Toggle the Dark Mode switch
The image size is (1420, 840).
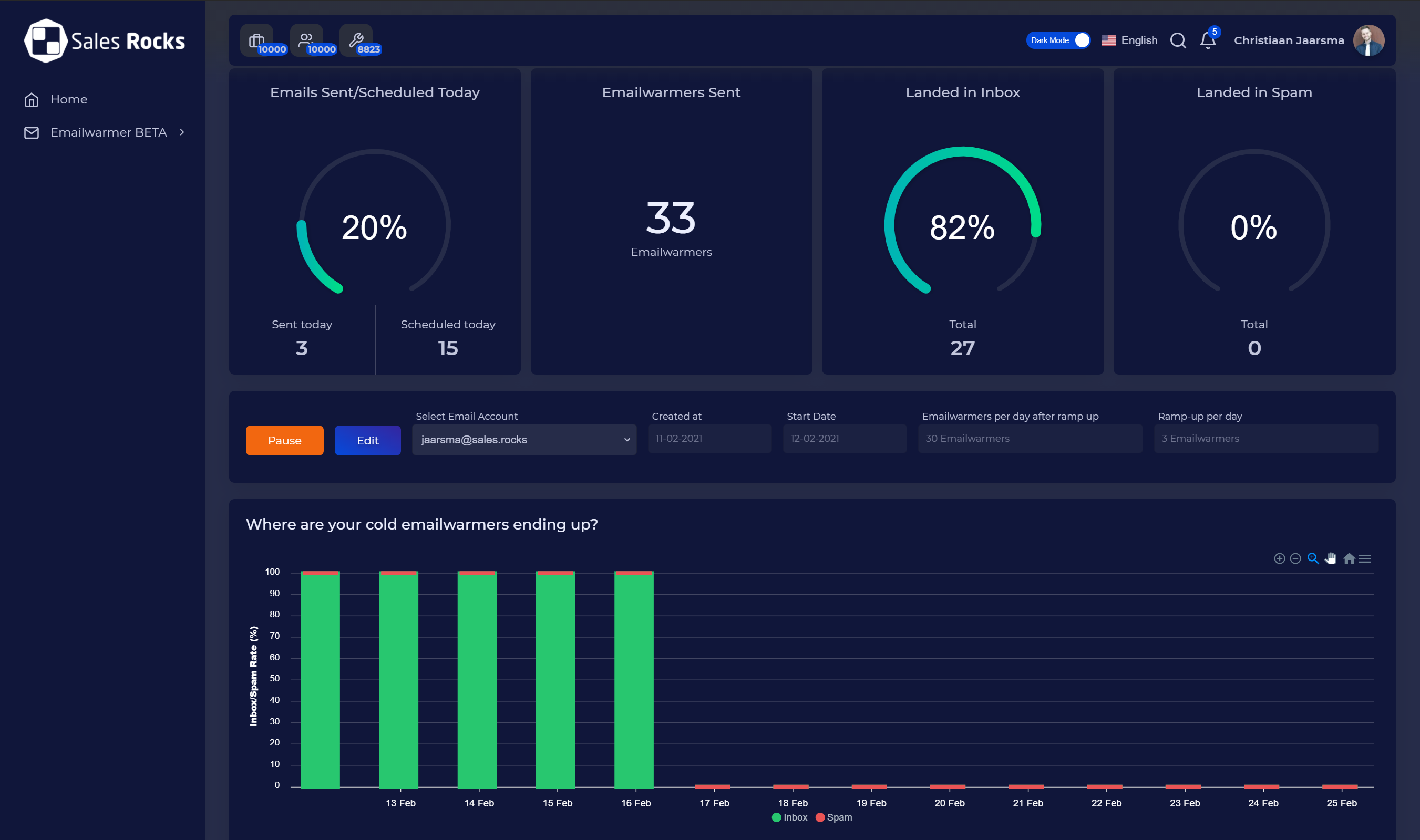[x=1058, y=40]
